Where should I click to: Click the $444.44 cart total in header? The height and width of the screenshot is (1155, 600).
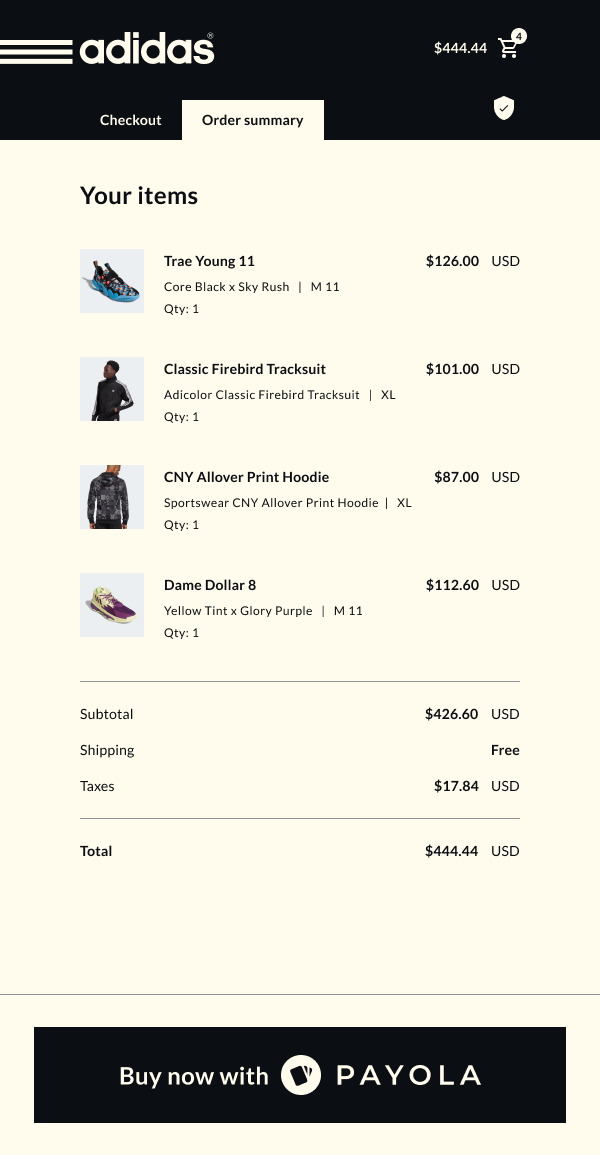460,48
